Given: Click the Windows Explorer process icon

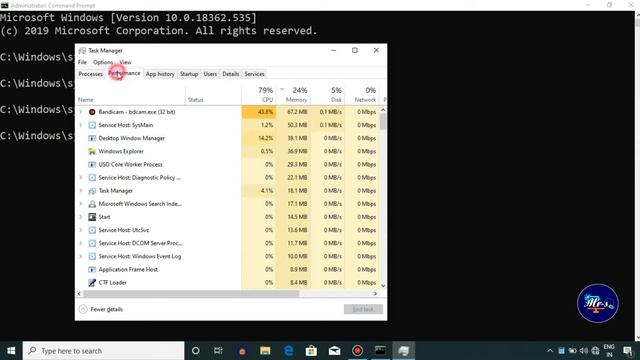Looking at the screenshot, I should pos(92,151).
